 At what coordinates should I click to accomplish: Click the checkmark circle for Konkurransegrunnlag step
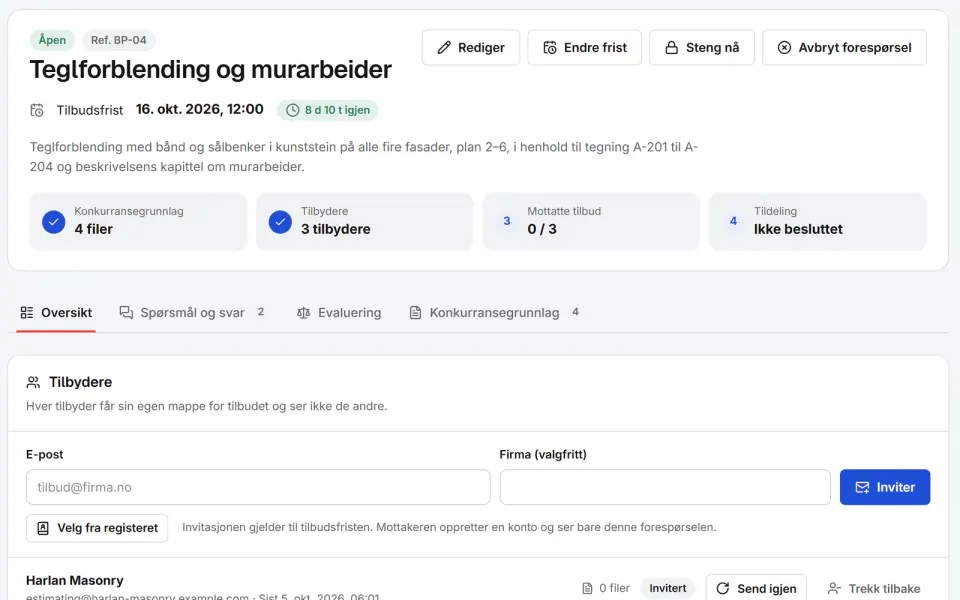54,222
